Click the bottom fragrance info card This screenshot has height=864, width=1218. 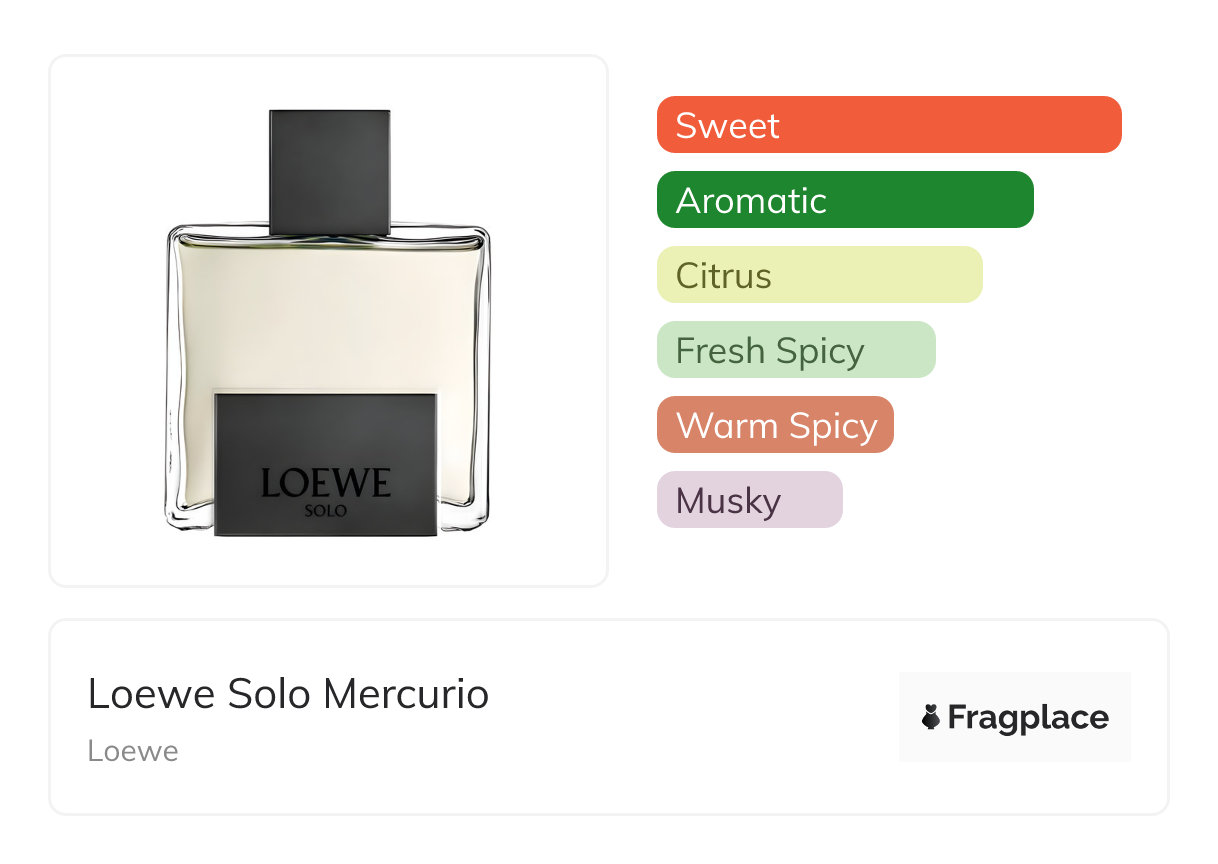[x=609, y=717]
